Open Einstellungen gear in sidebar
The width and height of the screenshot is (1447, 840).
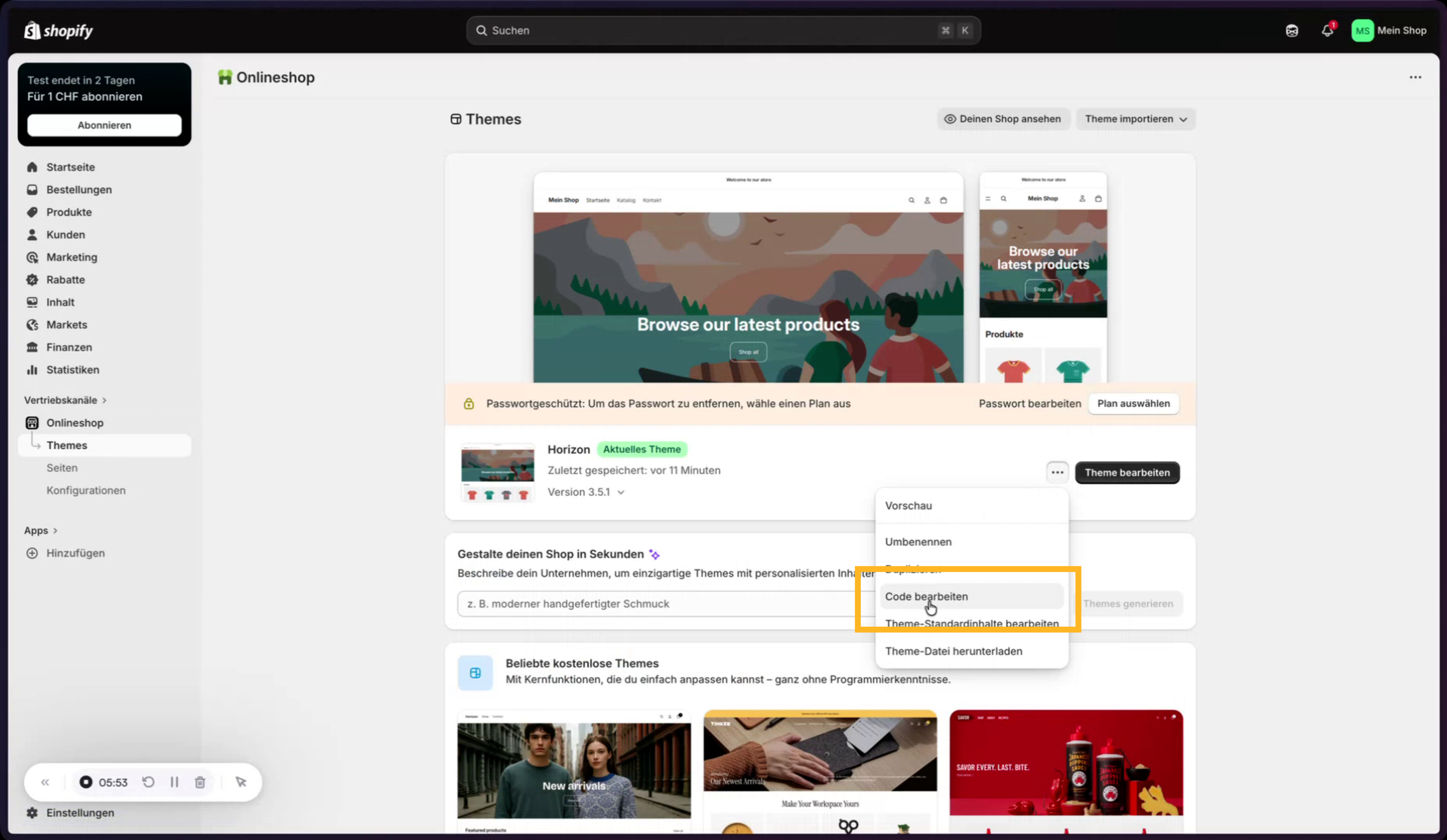[32, 812]
